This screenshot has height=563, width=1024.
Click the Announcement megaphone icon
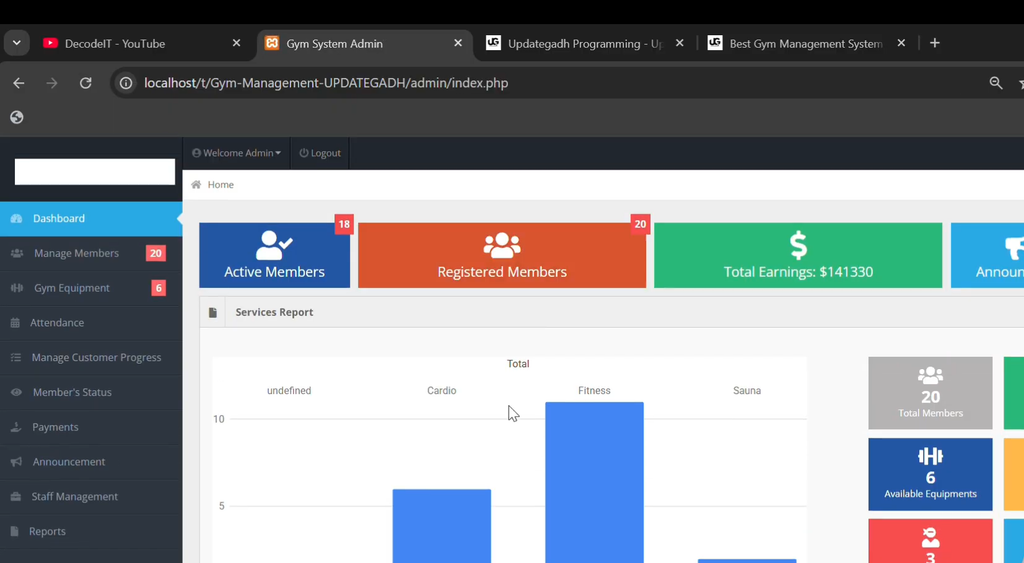[16, 462]
